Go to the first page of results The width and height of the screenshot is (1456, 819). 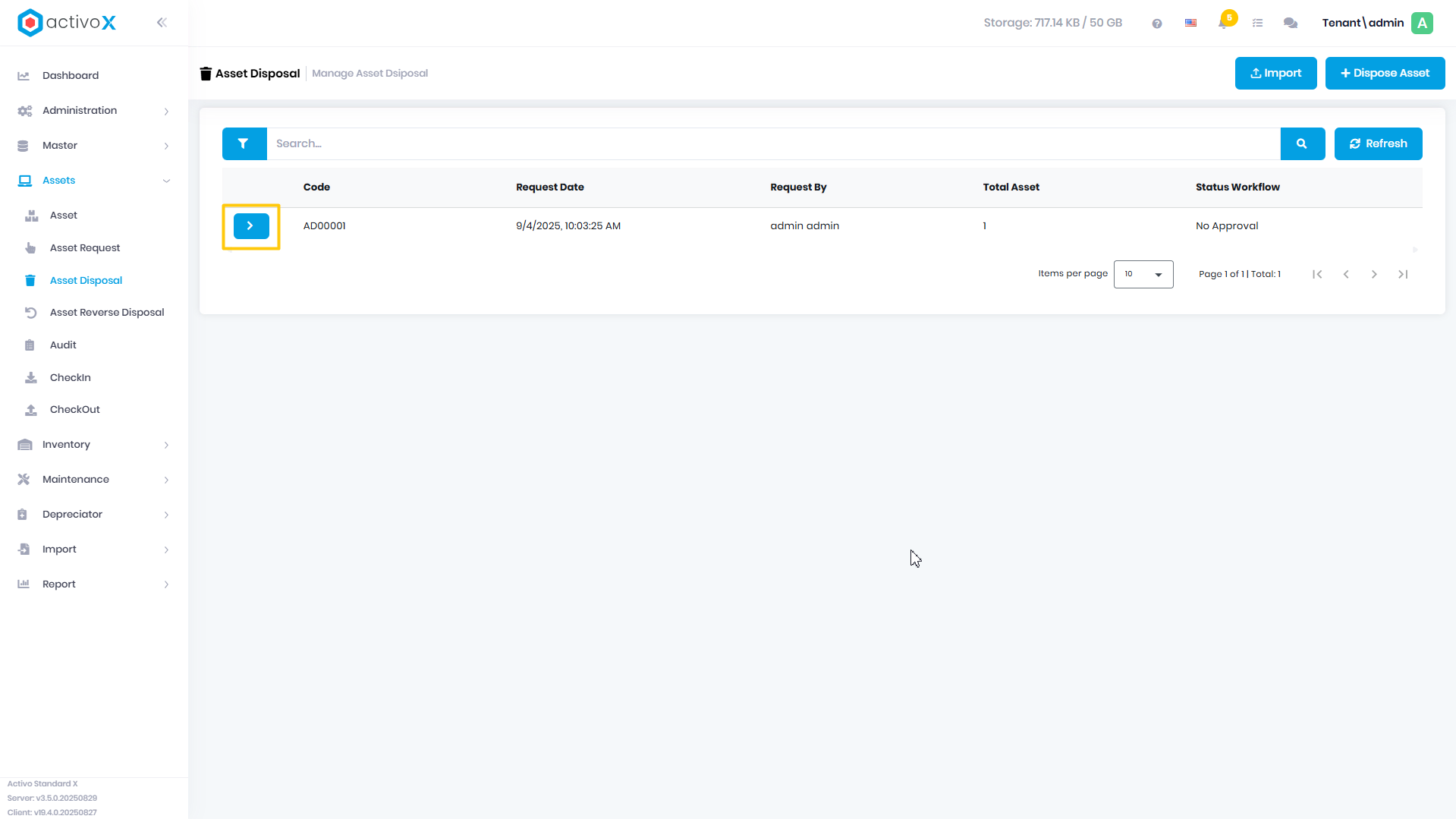click(1317, 274)
